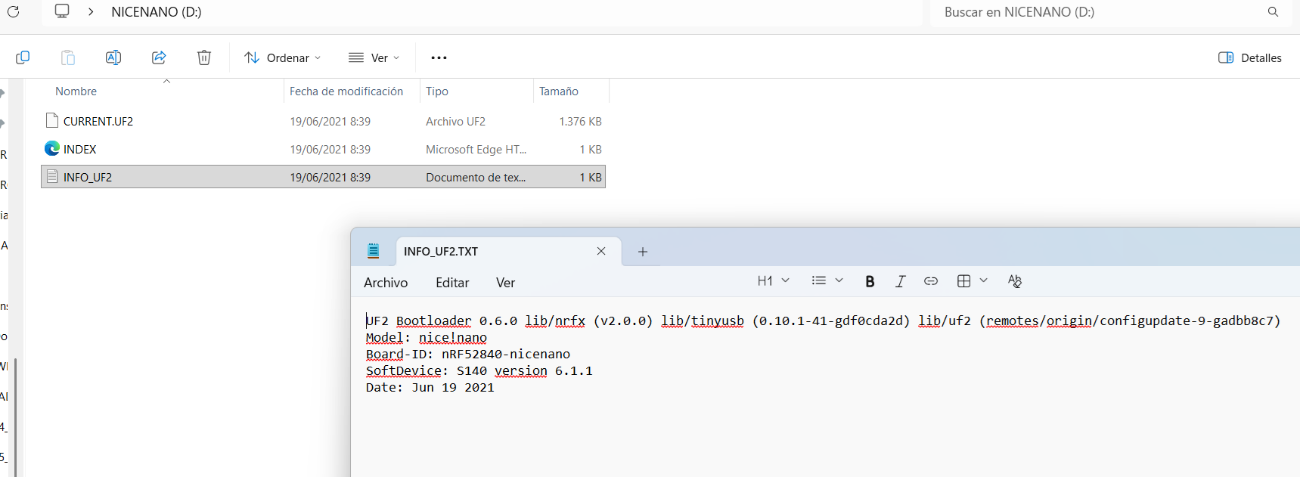Screen dimensions: 1300x477
Task: Click Archivo UF2 type cell
Action: 456,121
